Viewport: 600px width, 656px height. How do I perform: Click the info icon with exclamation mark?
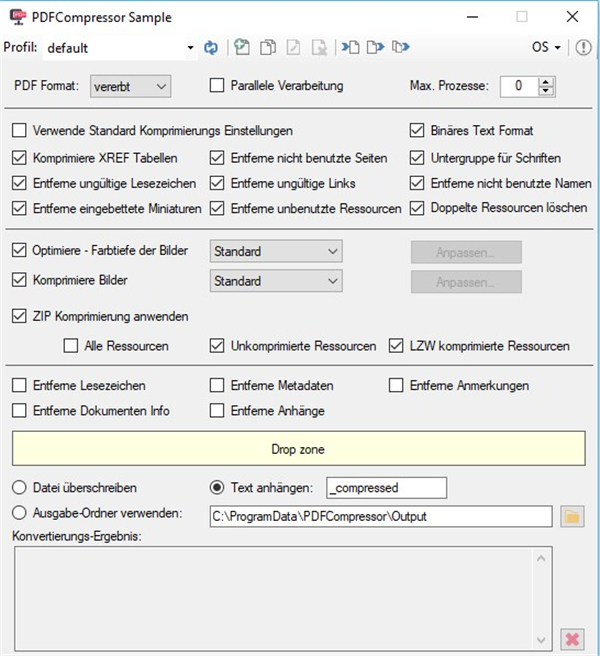click(584, 47)
